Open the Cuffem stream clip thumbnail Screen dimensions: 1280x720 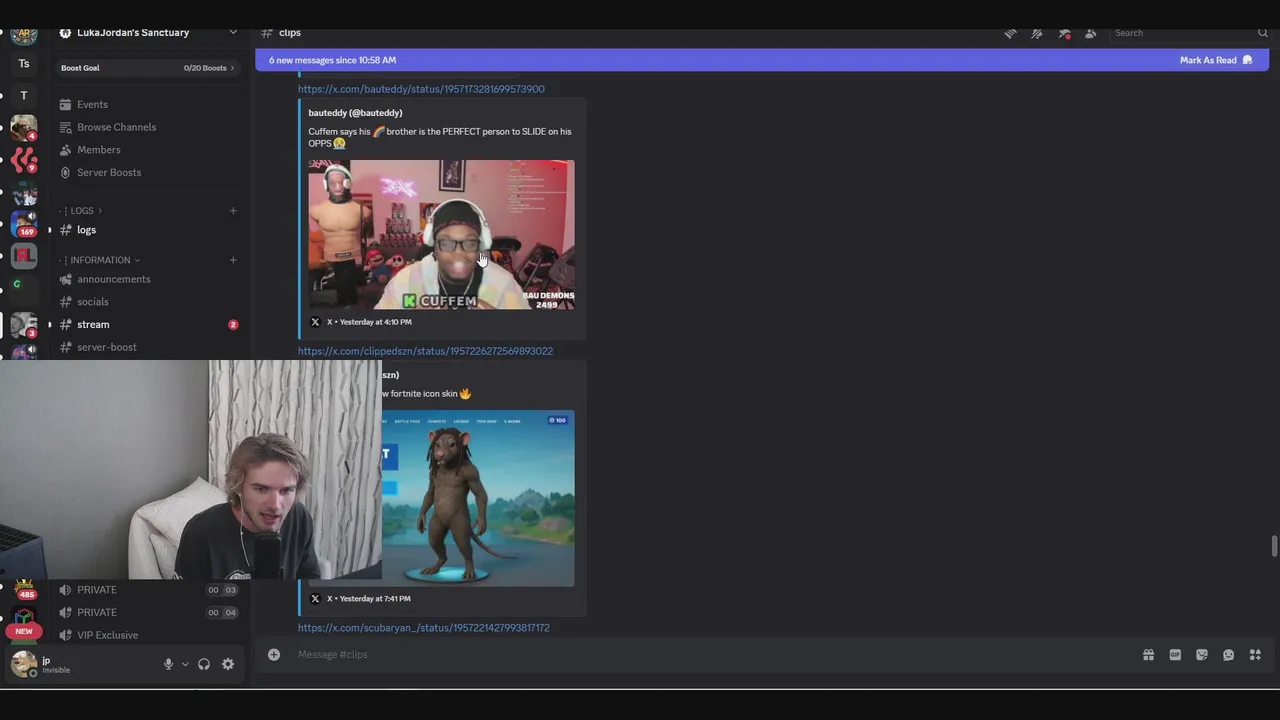pyautogui.click(x=441, y=235)
